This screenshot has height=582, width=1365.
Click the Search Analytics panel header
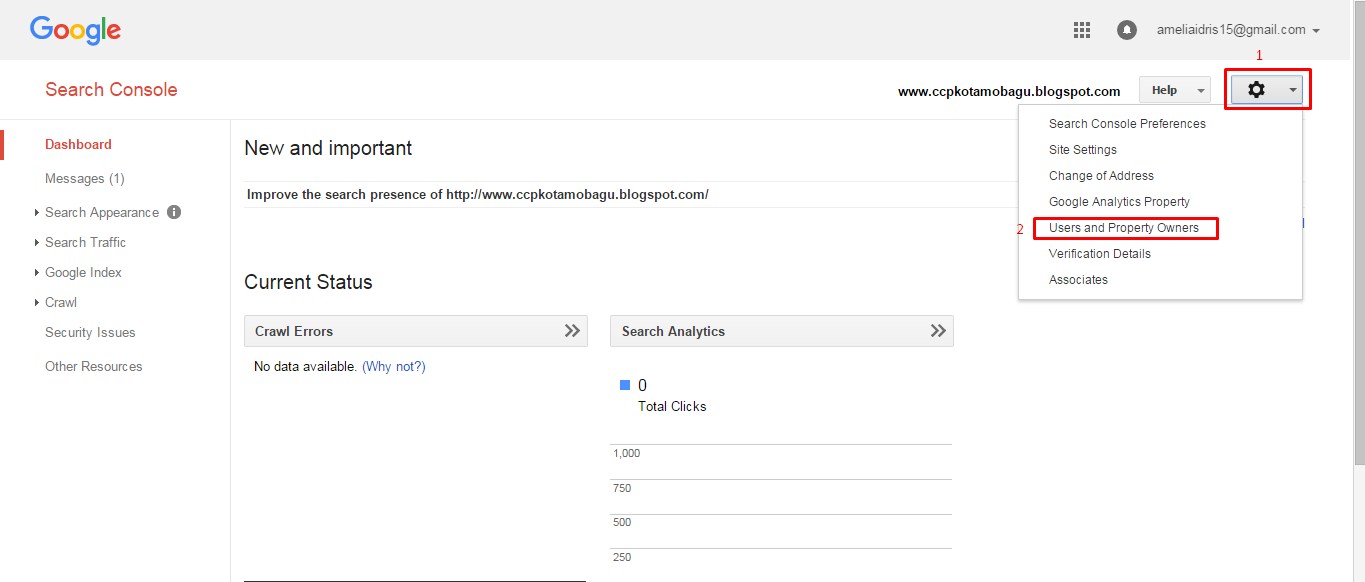tap(782, 331)
